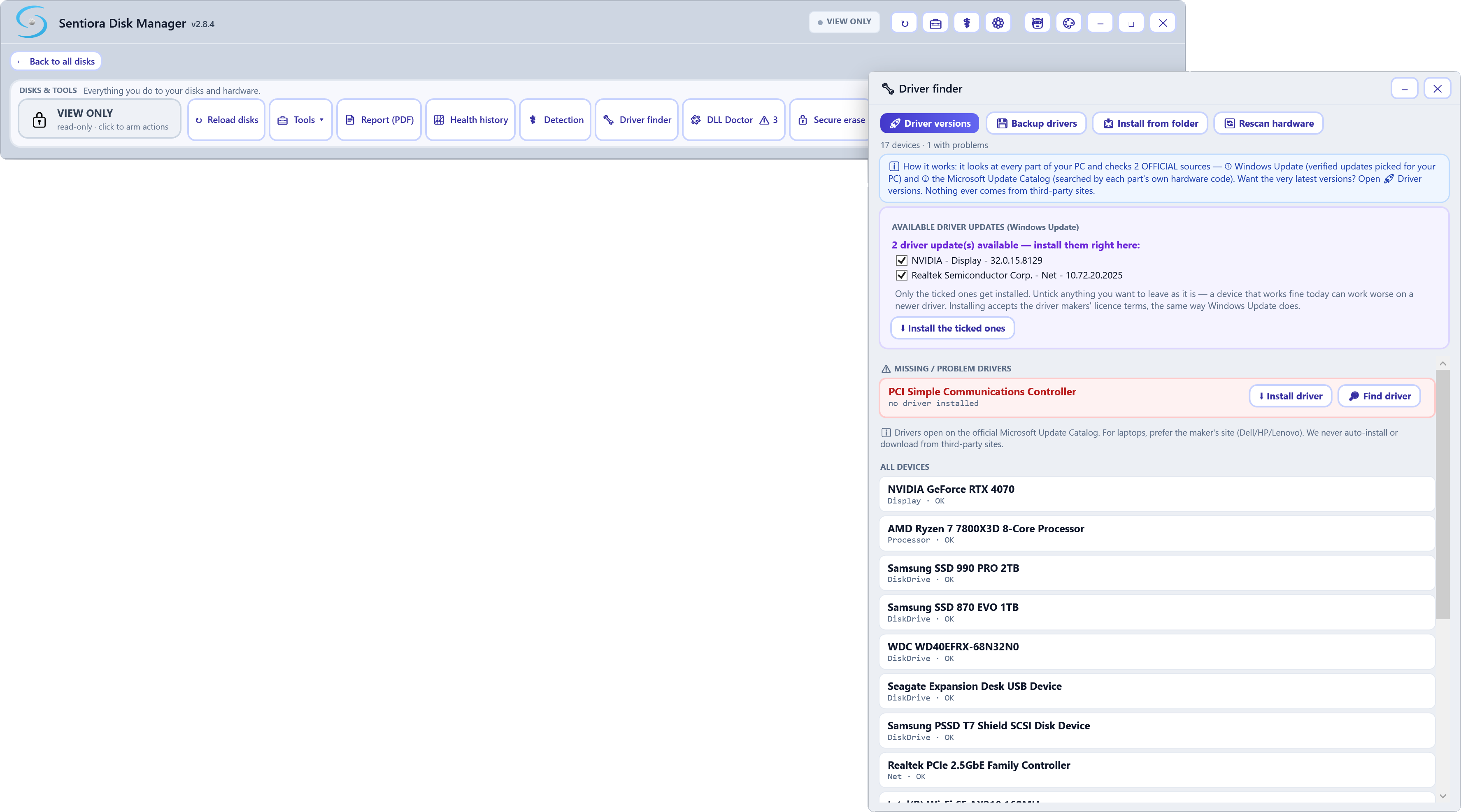Click the medical staff icon in title bar
The image size is (1461, 812).
pyautogui.click(x=966, y=23)
